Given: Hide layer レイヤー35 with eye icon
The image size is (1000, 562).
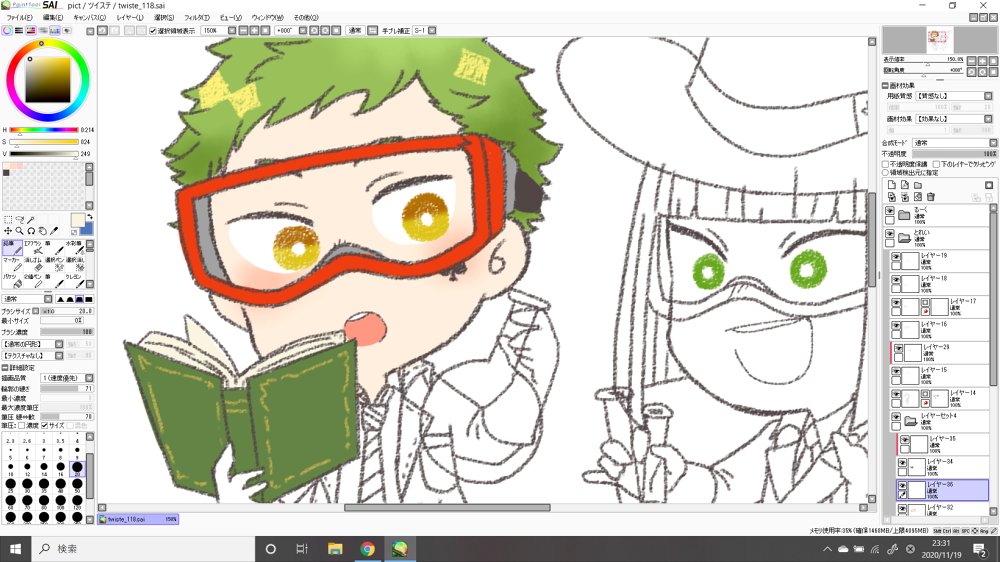Looking at the screenshot, I should click(x=905, y=440).
